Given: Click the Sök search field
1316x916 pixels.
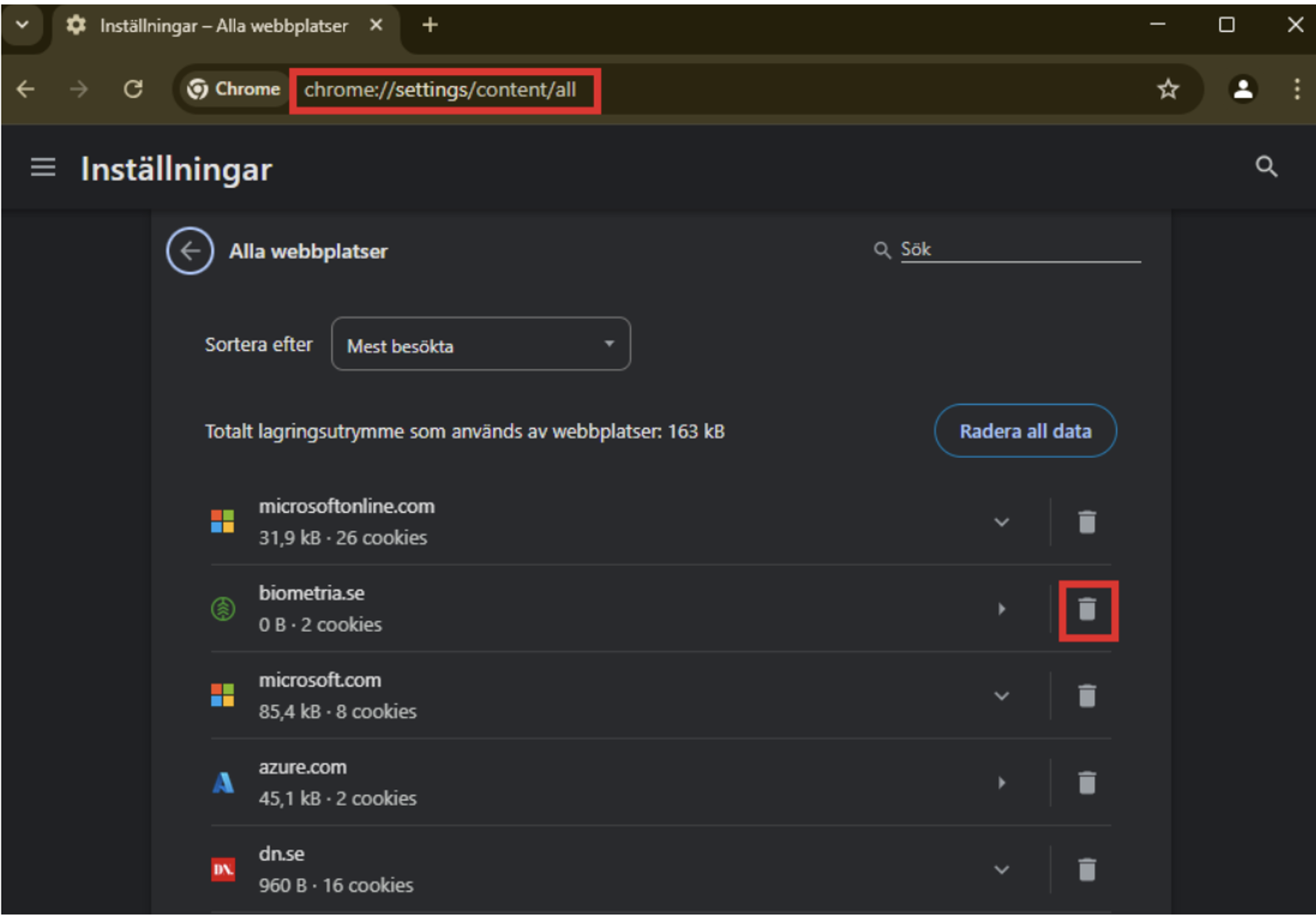Looking at the screenshot, I should pyautogui.click(x=1020, y=249).
